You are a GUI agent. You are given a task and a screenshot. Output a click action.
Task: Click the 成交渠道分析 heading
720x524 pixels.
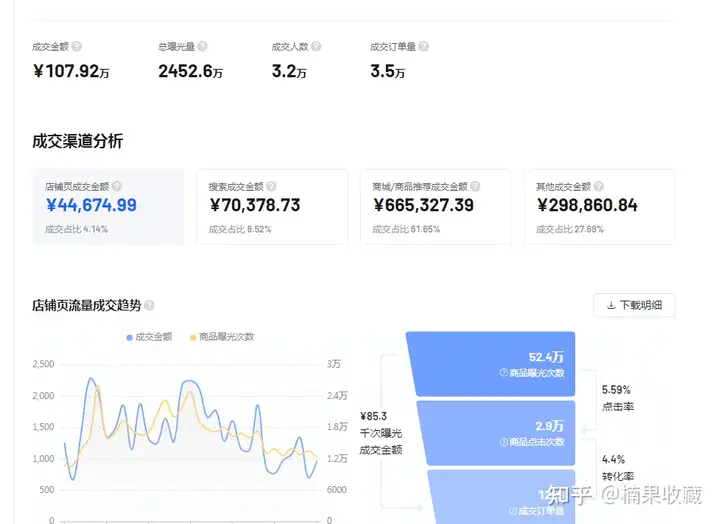[x=78, y=141]
